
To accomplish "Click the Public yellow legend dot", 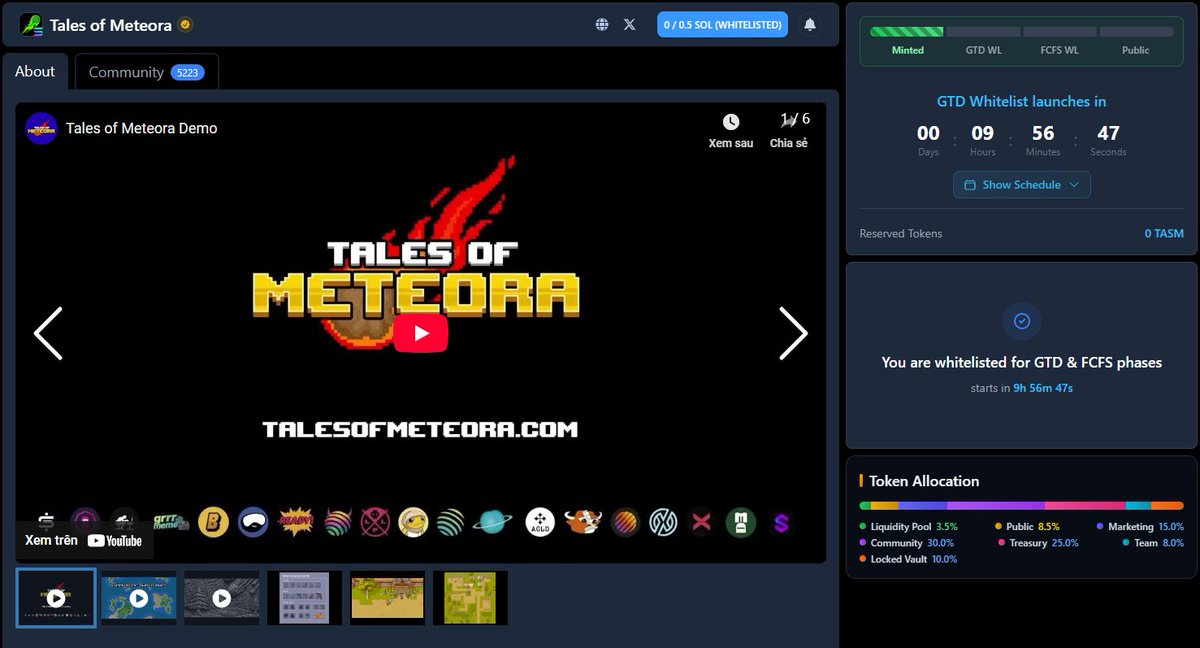I will tap(998, 526).
